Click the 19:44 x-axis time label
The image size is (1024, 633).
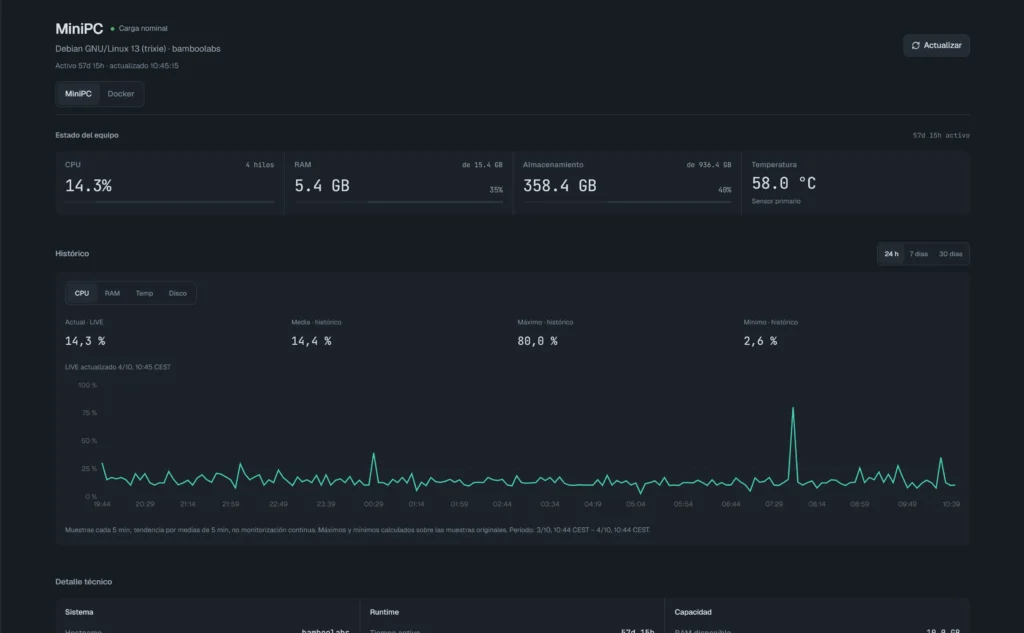click(102, 504)
